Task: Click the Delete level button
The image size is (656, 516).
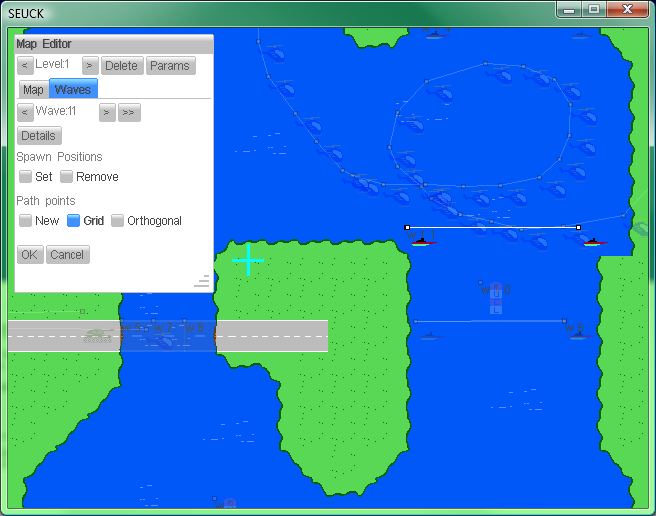Action: [x=122, y=66]
